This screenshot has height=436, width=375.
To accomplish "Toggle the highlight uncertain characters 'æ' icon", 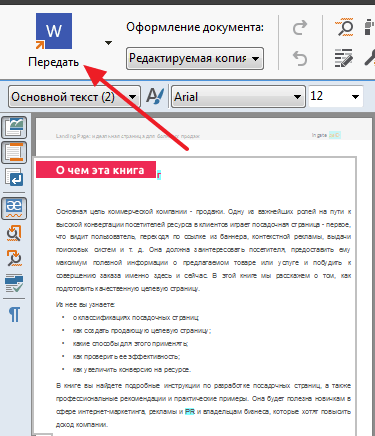I will [x=14, y=208].
